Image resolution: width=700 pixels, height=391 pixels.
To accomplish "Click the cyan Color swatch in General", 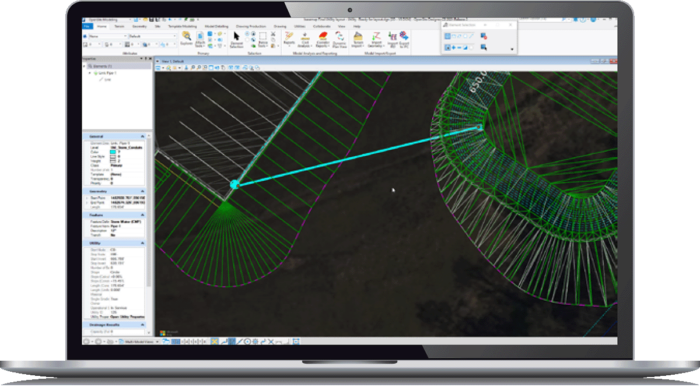I will [x=113, y=152].
